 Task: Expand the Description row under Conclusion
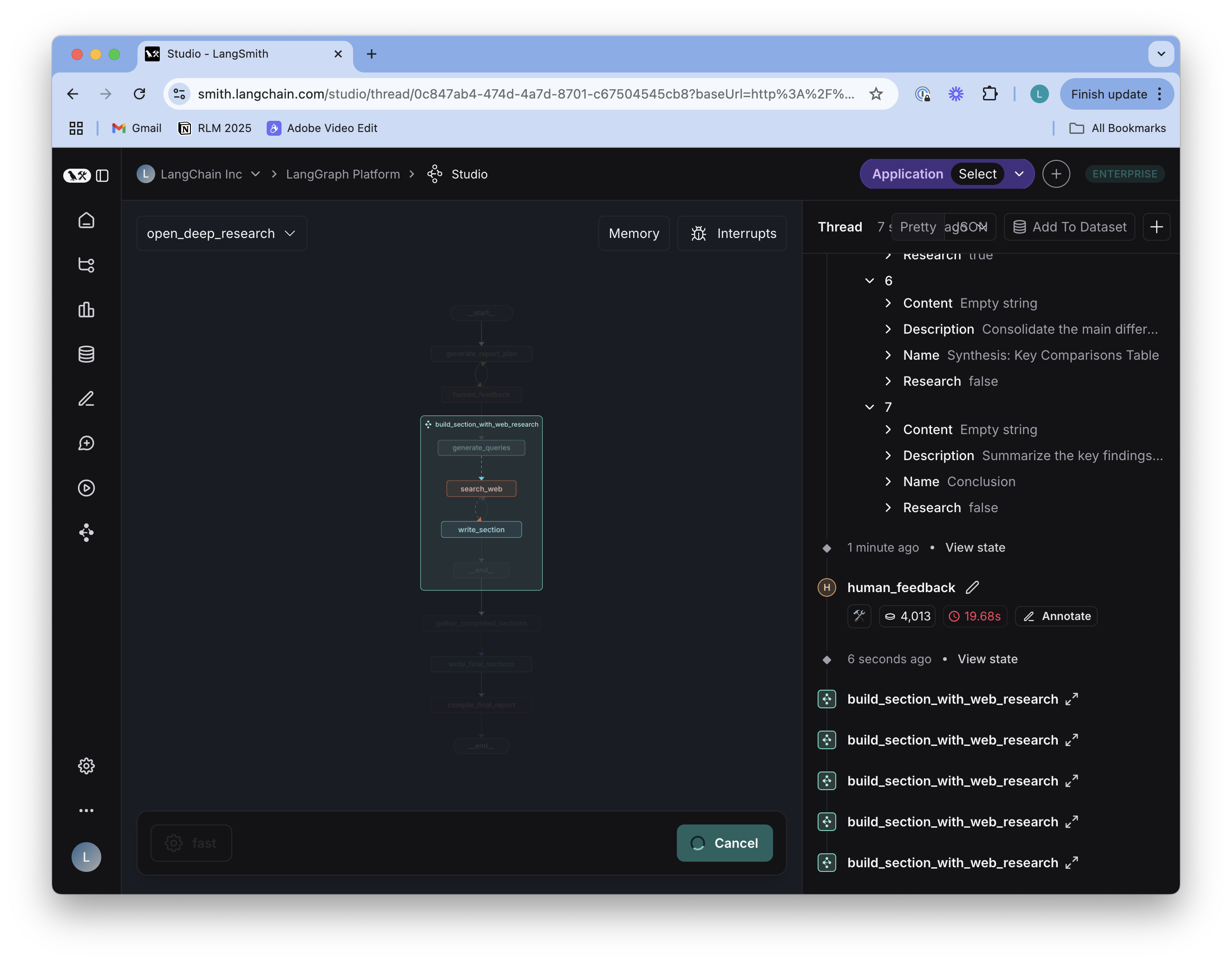888,455
